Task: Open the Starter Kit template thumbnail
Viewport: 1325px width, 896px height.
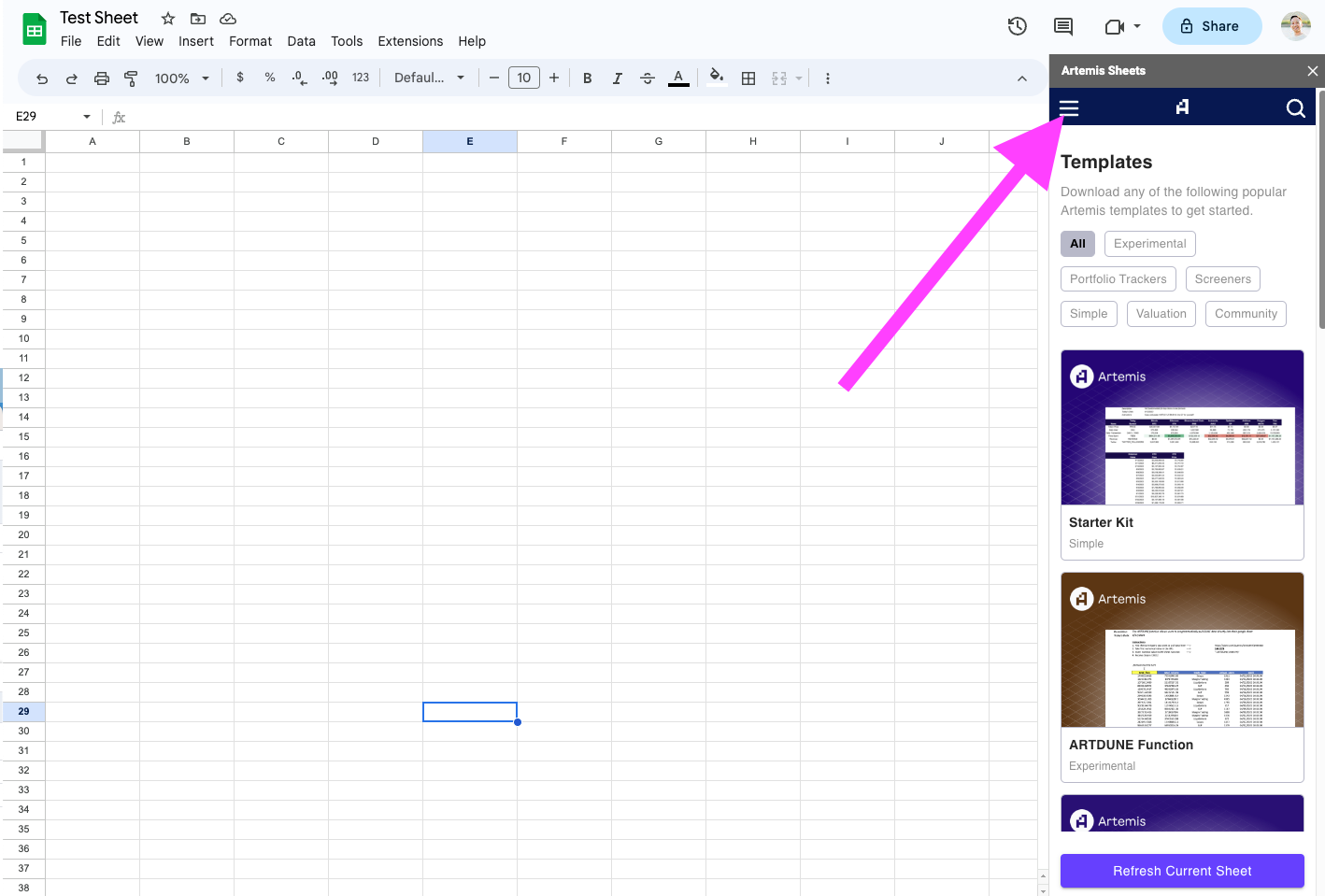Action: [x=1182, y=428]
